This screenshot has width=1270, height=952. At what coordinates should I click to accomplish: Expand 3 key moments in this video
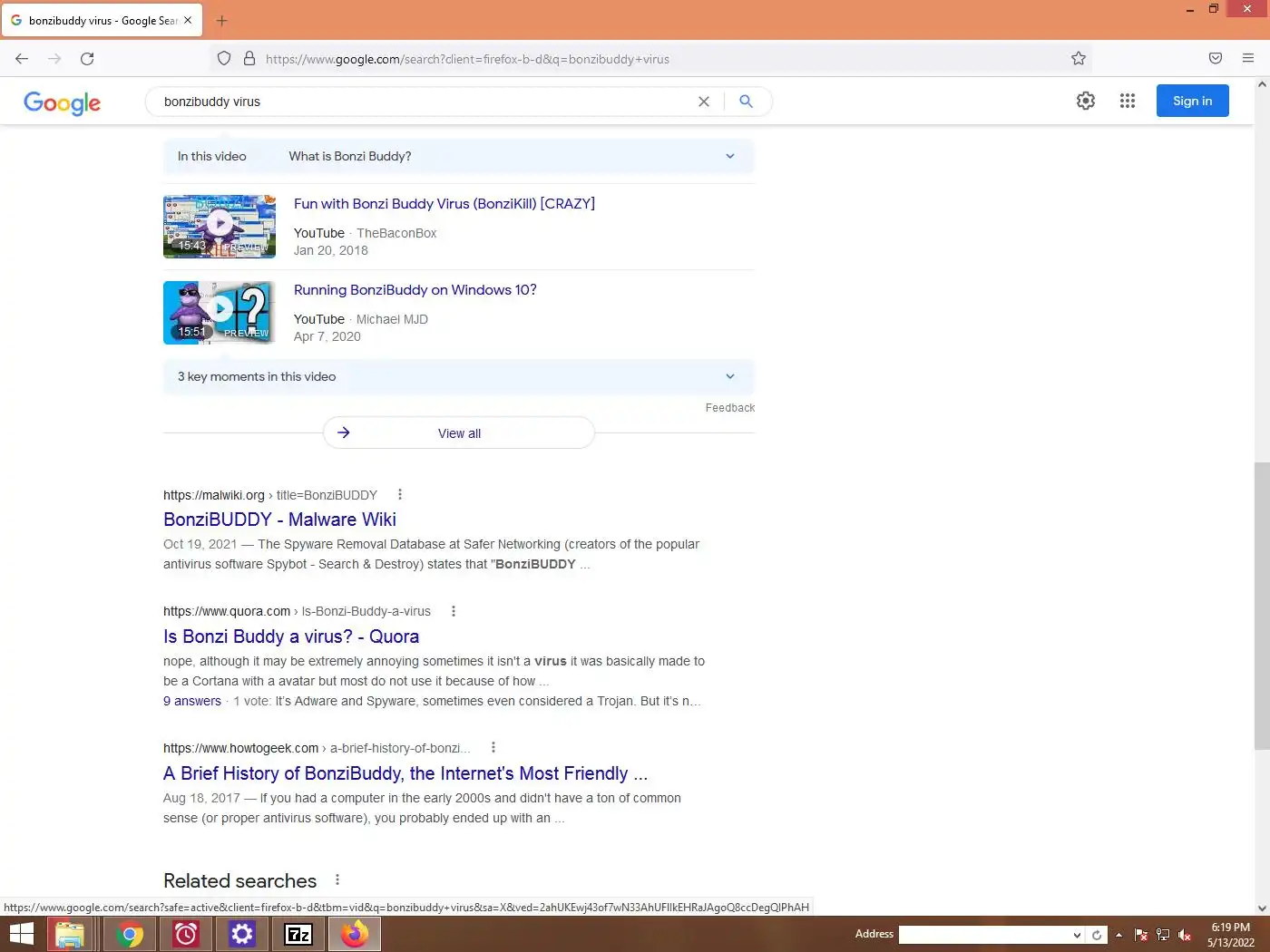[458, 376]
